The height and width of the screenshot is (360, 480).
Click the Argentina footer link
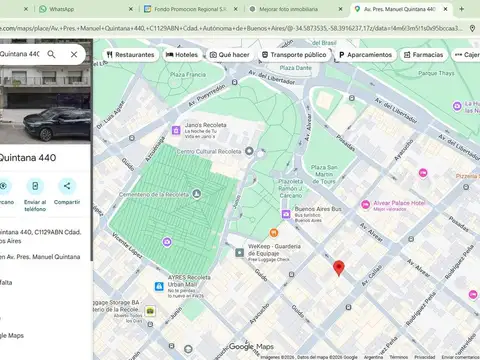click(373, 357)
